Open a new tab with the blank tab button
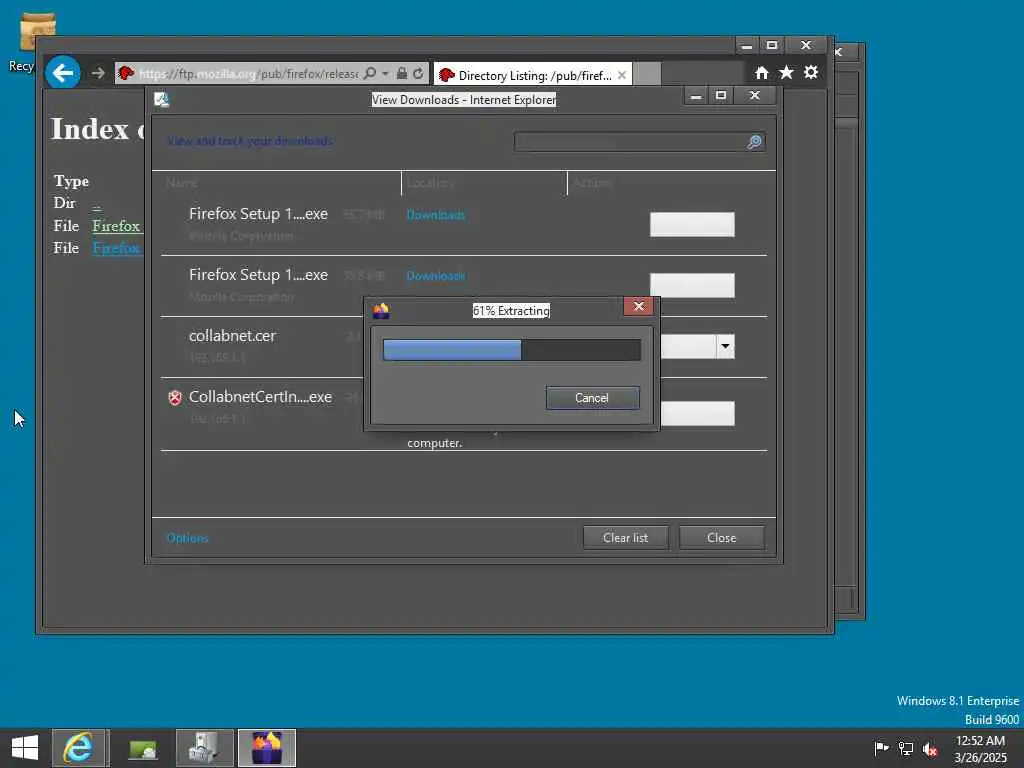This screenshot has height=768, width=1024. [647, 74]
